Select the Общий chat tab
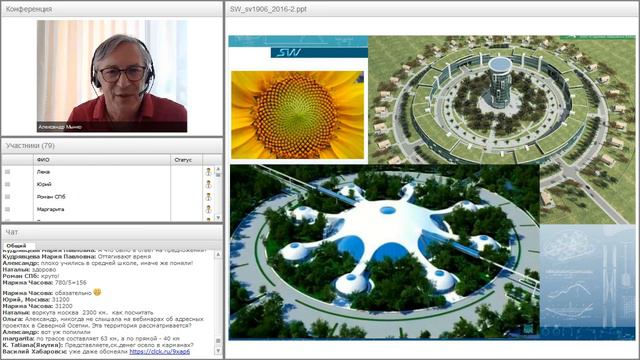 coord(16,246)
